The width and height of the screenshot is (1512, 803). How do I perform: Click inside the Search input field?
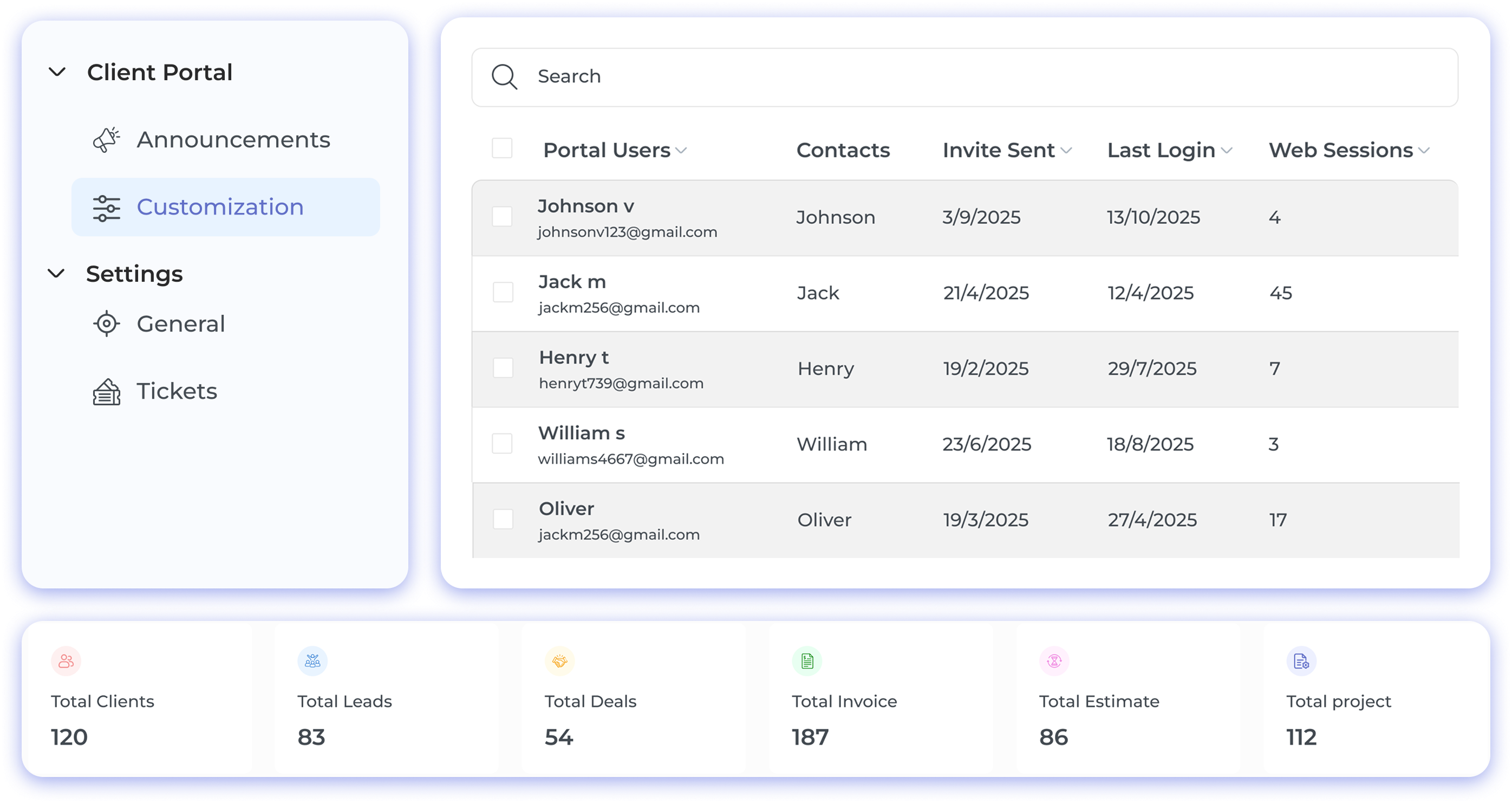964,77
